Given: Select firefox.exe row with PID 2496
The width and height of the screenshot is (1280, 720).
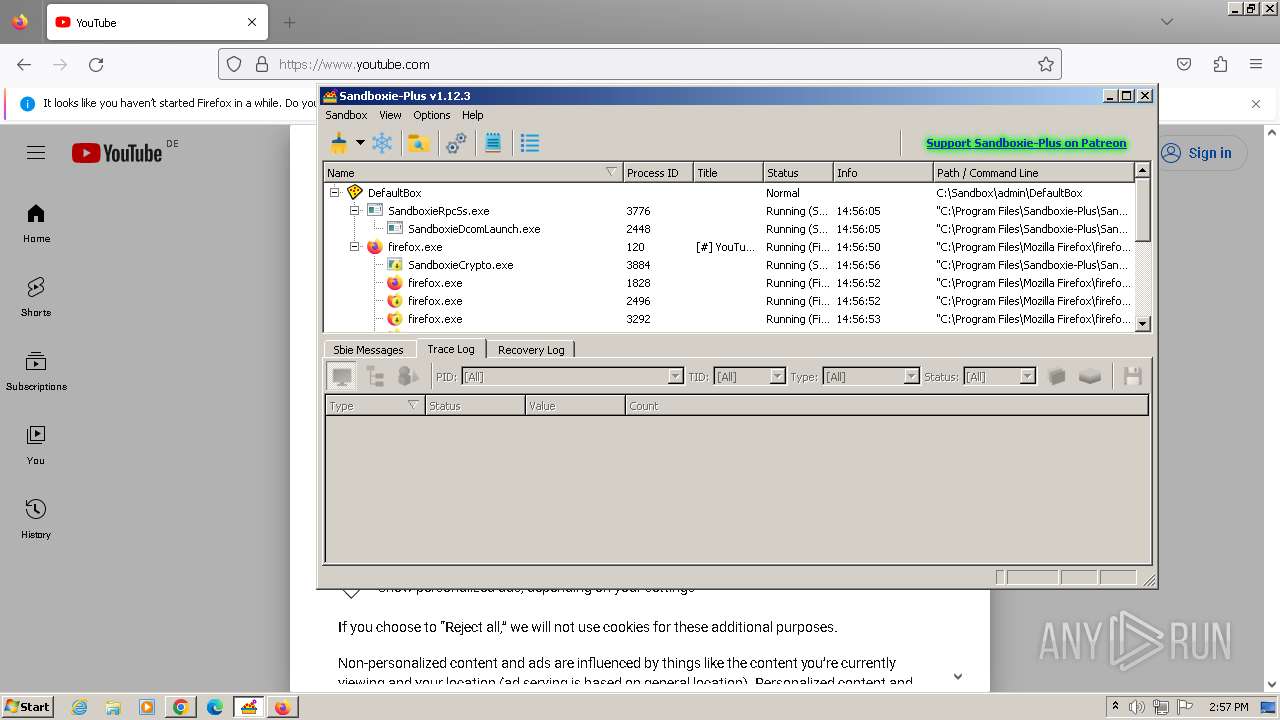Looking at the screenshot, I should 729,301.
